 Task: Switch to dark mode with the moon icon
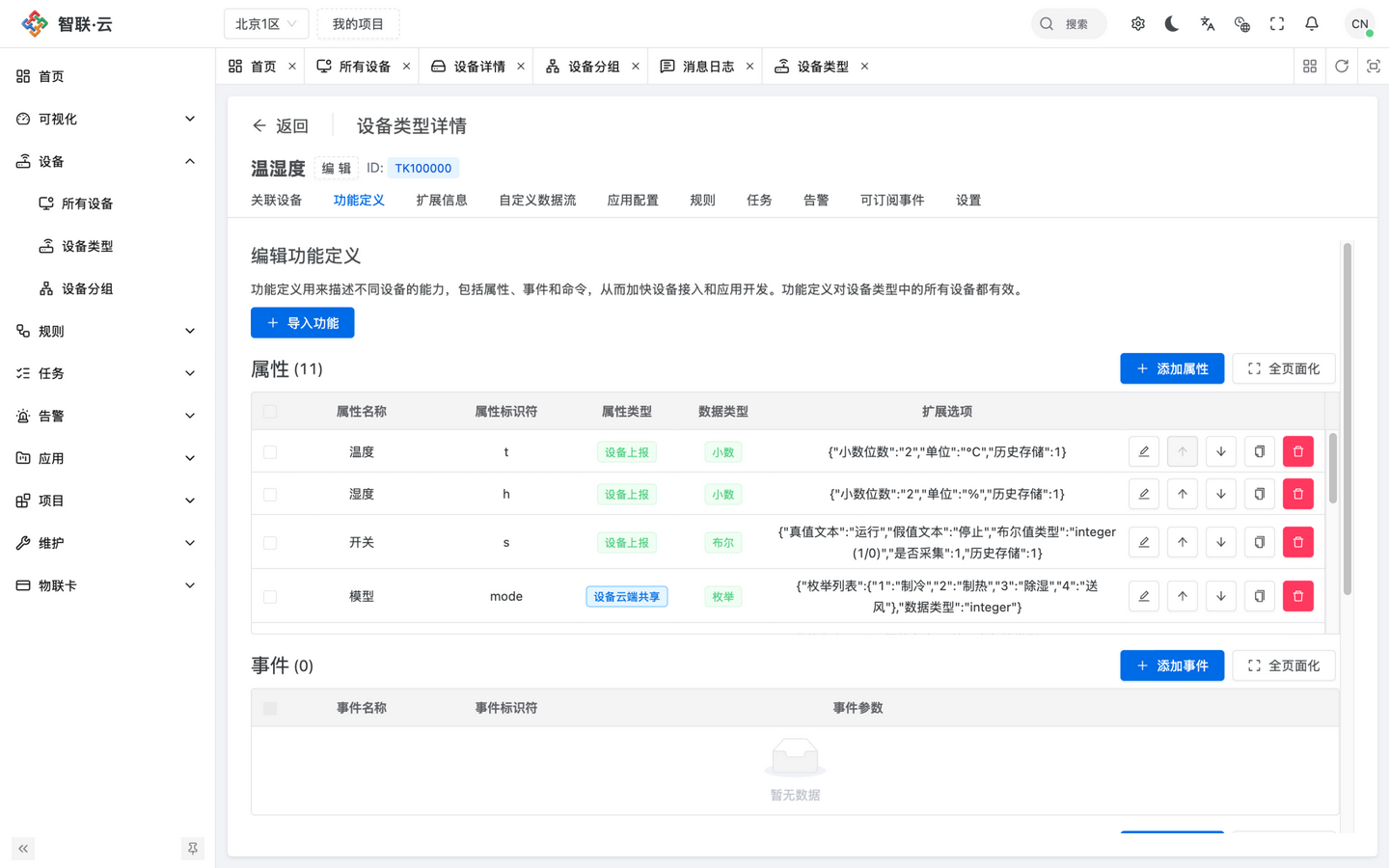coord(1172,24)
